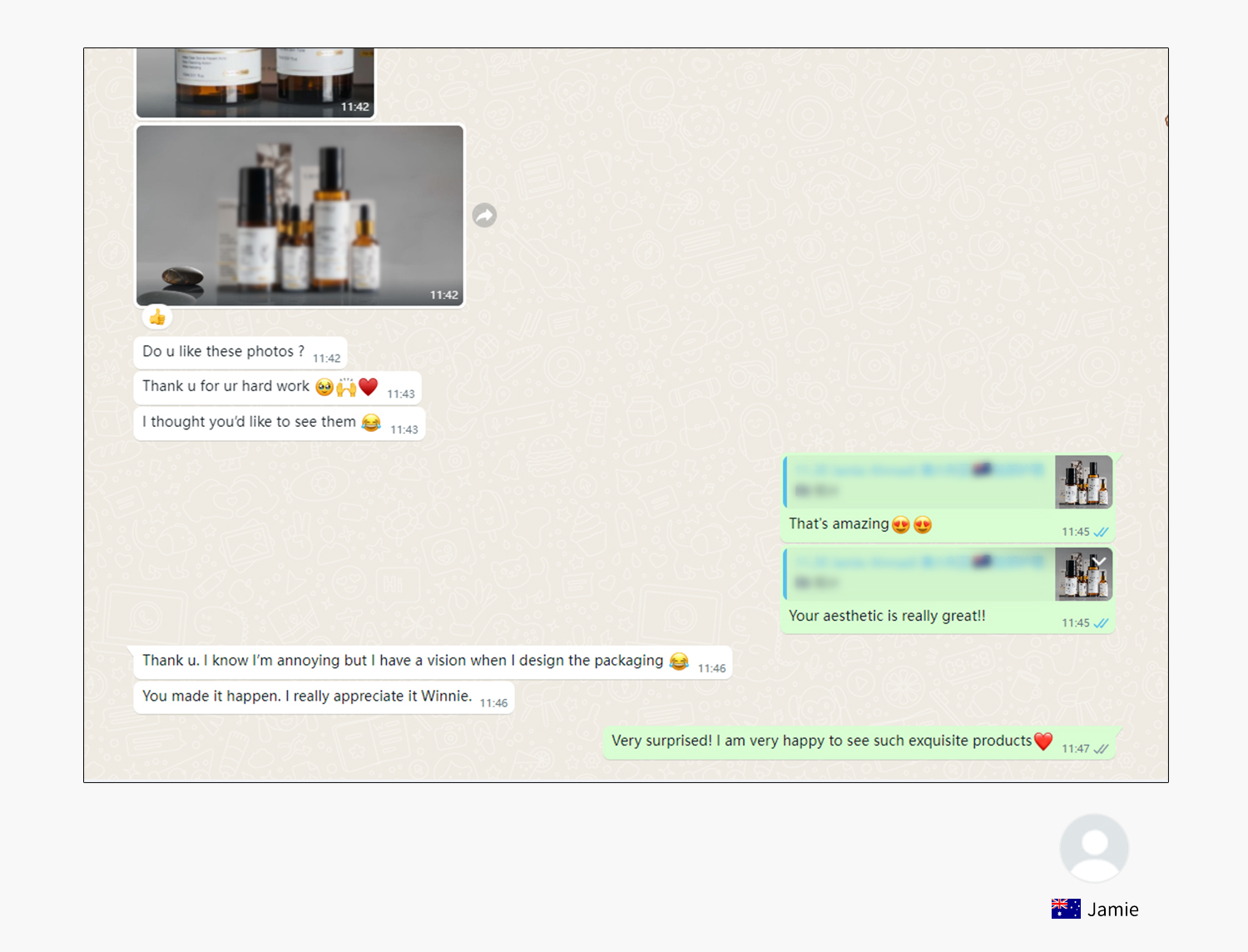Select 'You made it happen' message bubble
Screen dimensions: 1248x952
(x=306, y=697)
